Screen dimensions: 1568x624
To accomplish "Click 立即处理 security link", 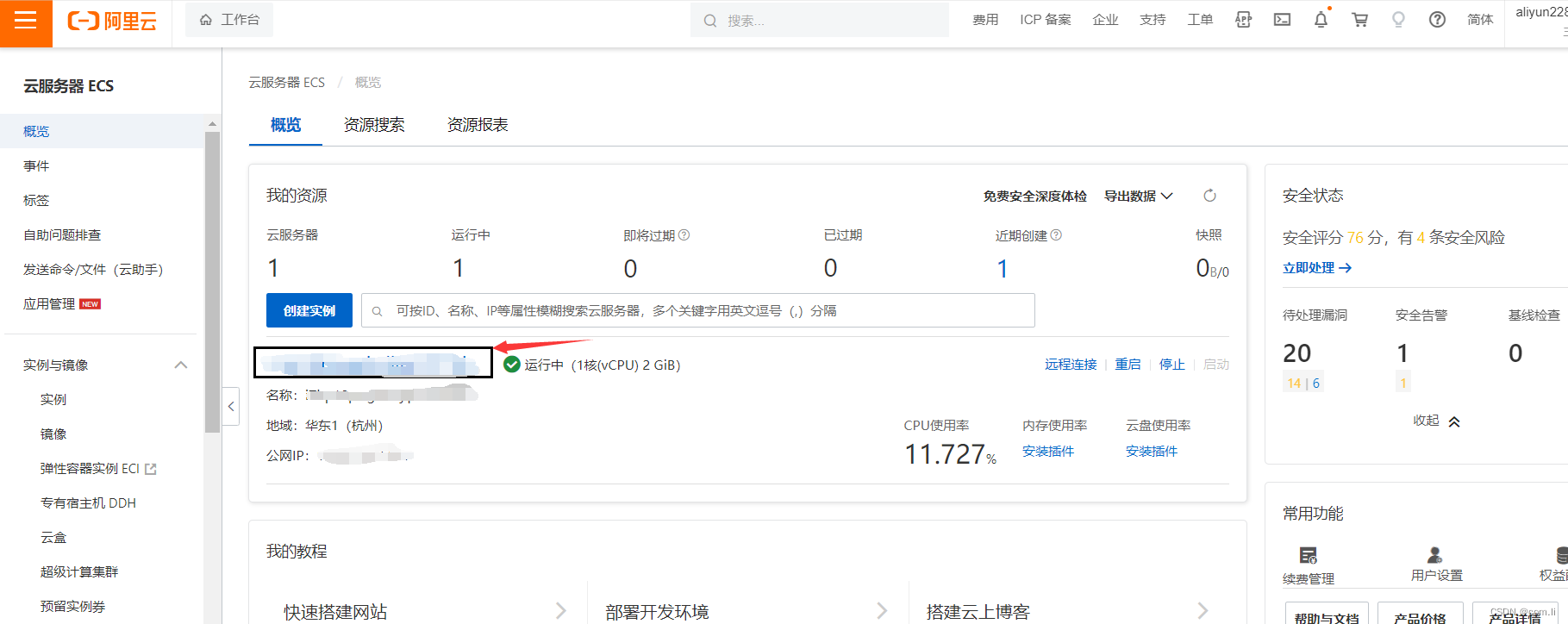I will (1317, 268).
